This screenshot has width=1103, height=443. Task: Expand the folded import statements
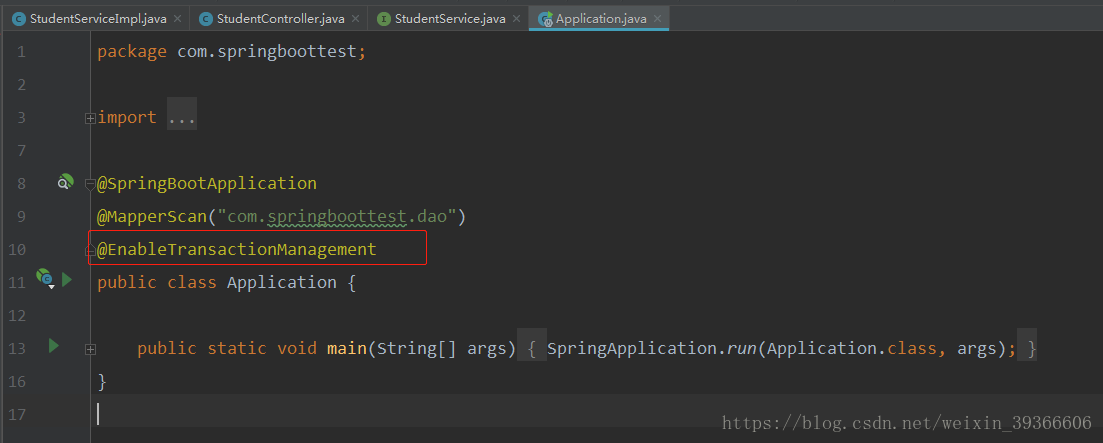point(90,119)
